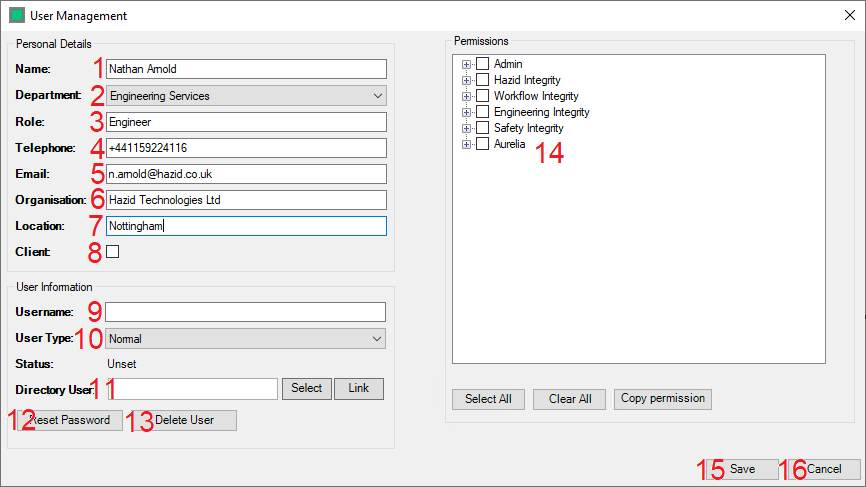Click the Link button

click(358, 388)
